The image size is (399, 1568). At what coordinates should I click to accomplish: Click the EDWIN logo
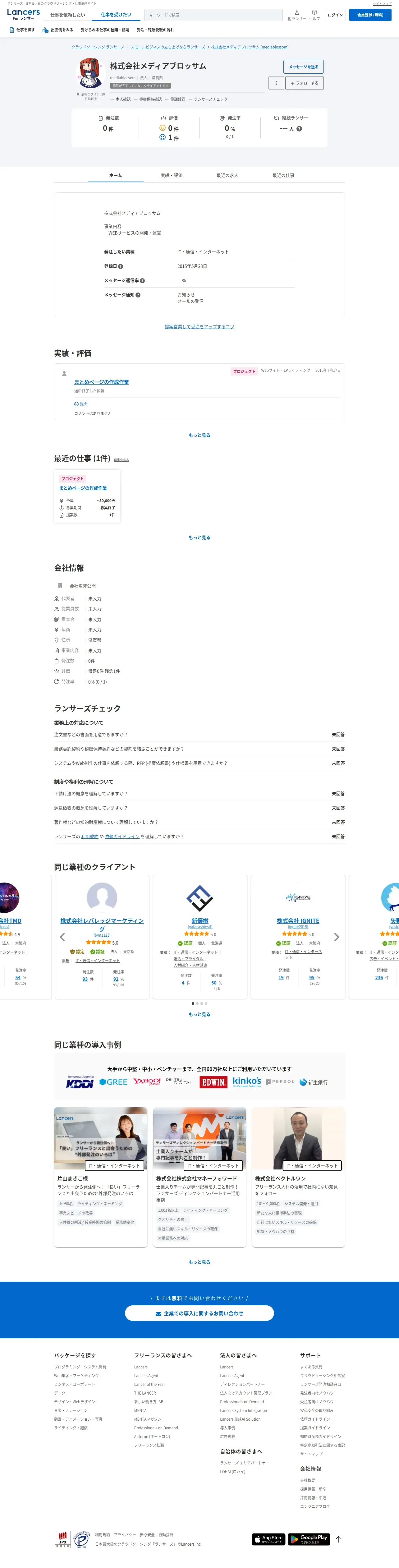[x=213, y=1082]
